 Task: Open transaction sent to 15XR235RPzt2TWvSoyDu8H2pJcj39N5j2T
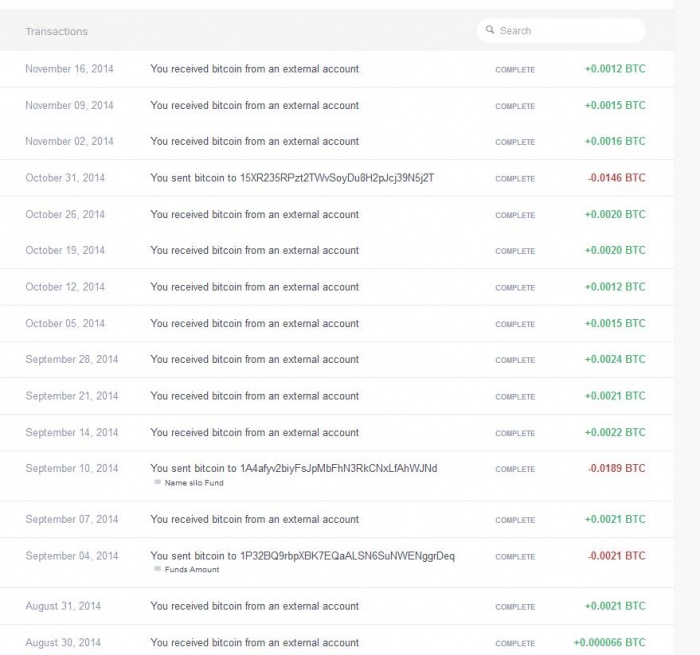tap(292, 178)
